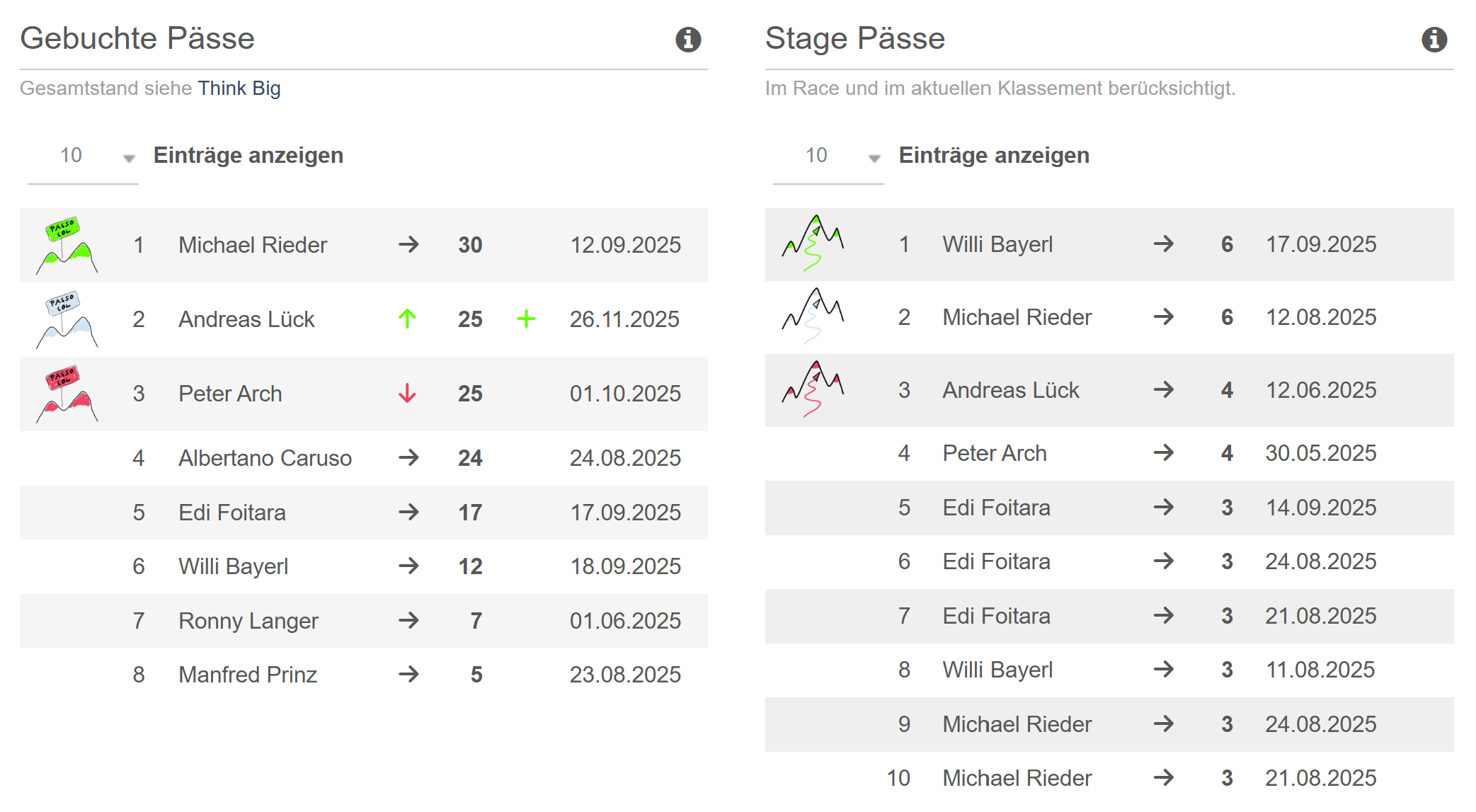
Task: Click Peter Arch in the Stage Pässe table
Action: pyautogui.click(x=994, y=453)
